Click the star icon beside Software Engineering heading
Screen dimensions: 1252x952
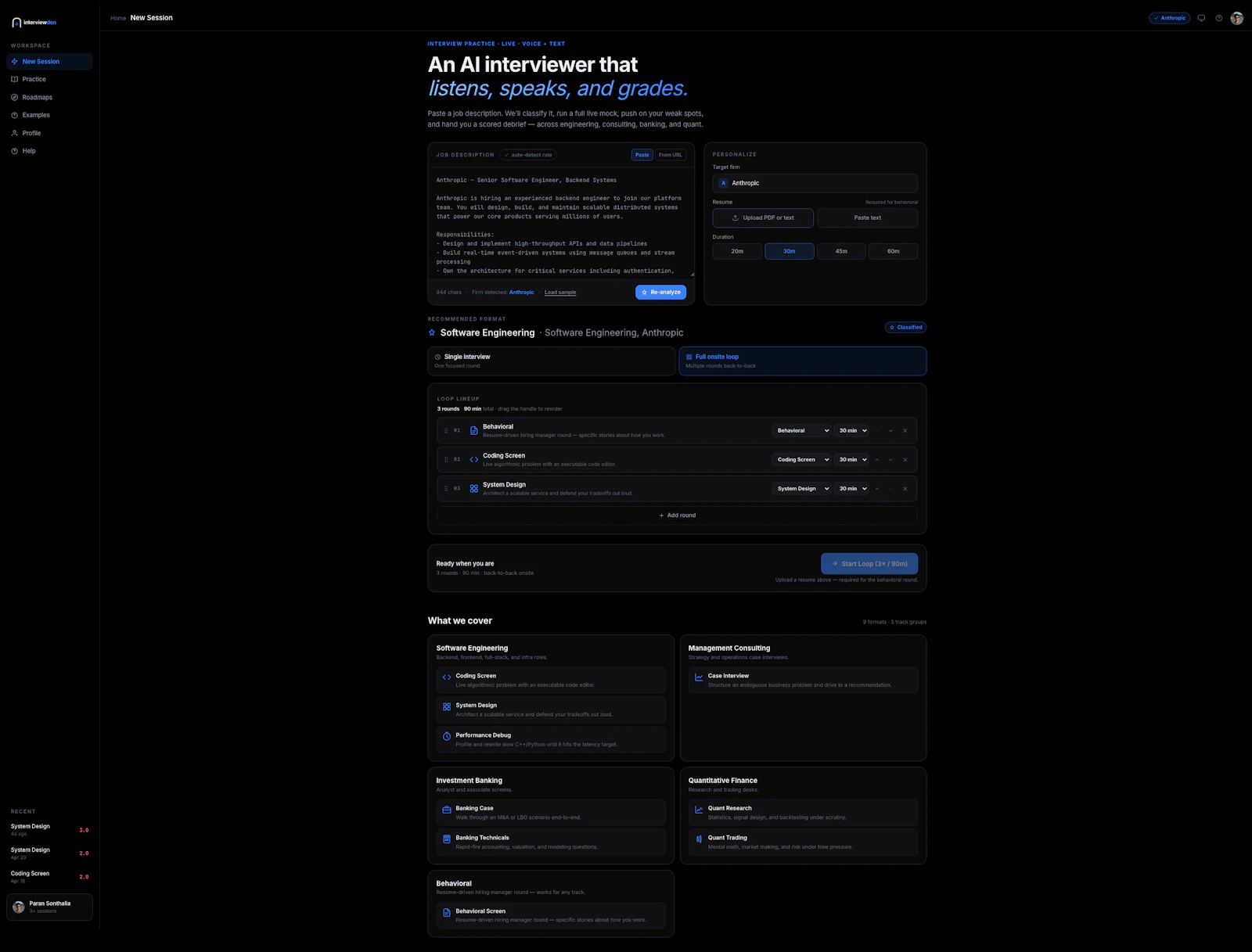[x=432, y=332]
